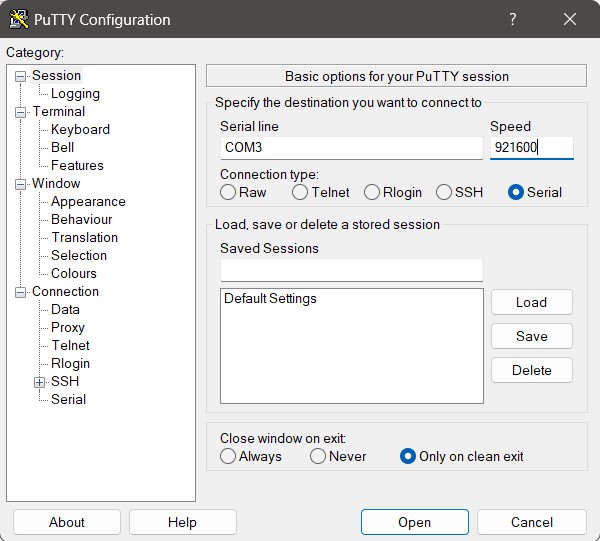Open the Data settings category
This screenshot has height=541, width=600.
click(65, 309)
